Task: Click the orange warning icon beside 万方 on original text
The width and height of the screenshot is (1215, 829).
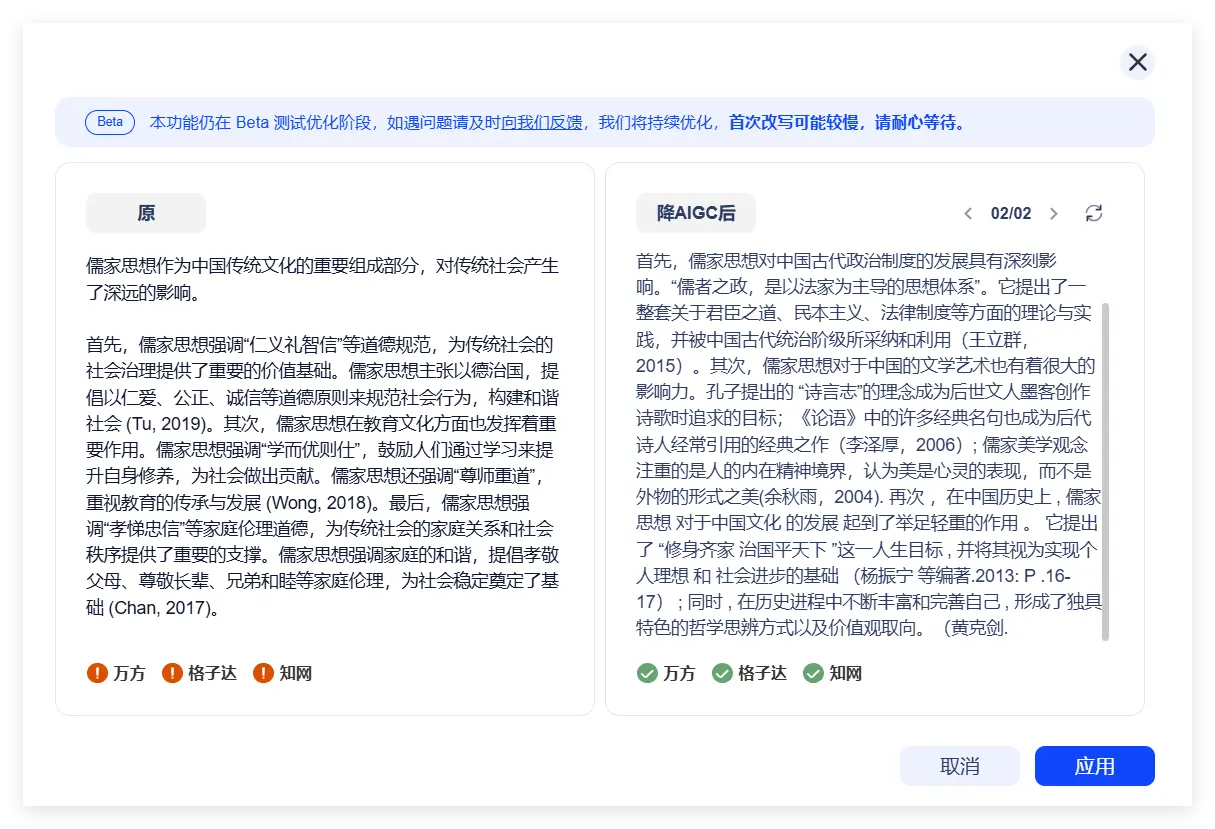Action: point(97,673)
